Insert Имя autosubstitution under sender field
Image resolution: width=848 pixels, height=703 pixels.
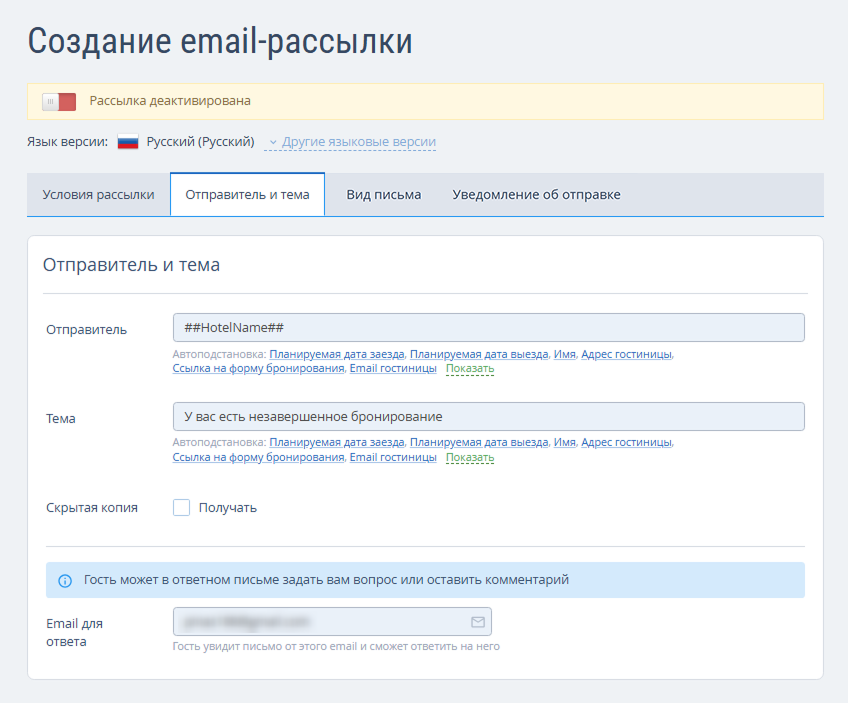pos(565,354)
